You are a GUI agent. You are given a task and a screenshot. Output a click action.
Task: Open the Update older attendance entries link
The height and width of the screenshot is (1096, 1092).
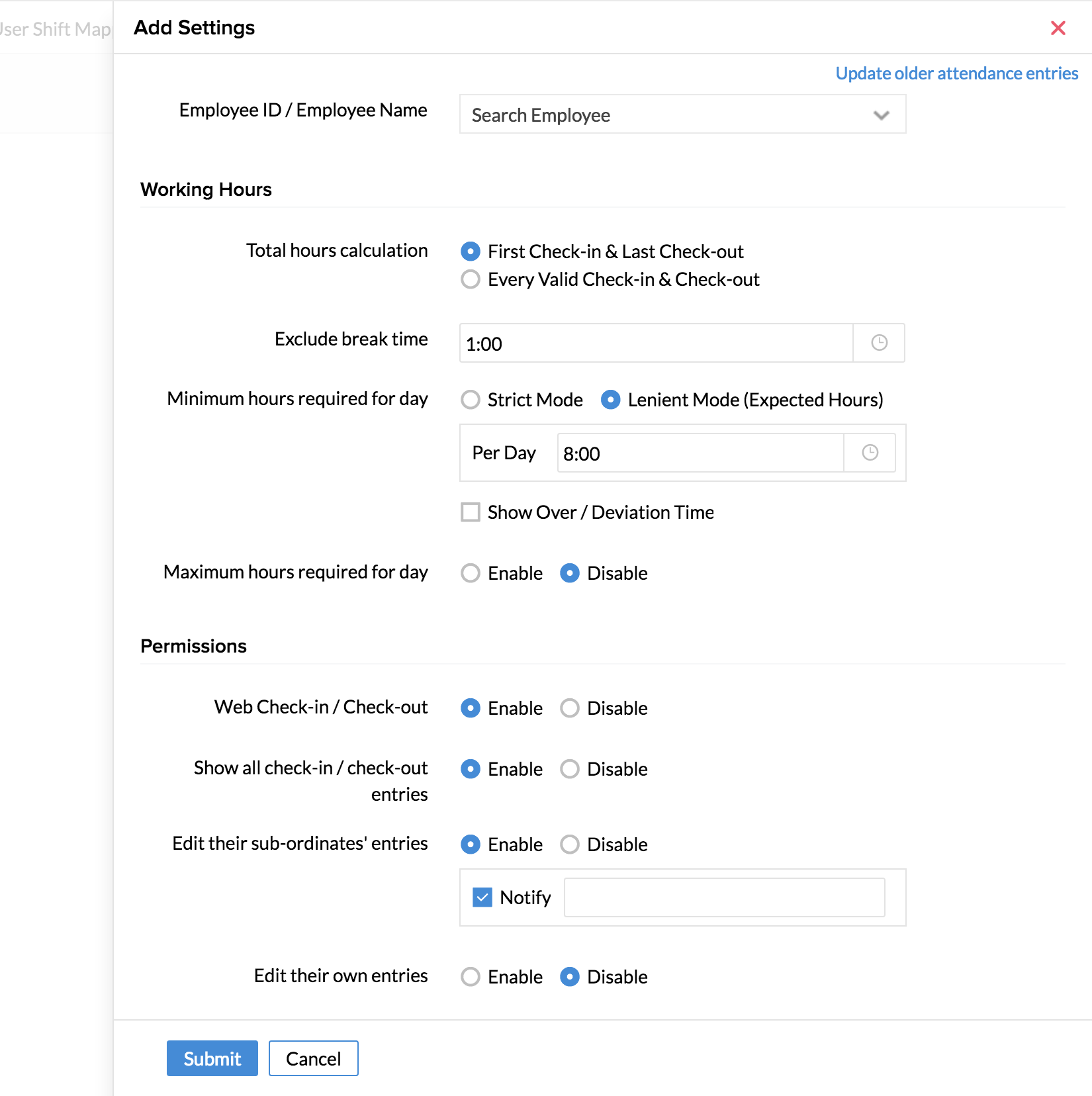click(x=956, y=73)
